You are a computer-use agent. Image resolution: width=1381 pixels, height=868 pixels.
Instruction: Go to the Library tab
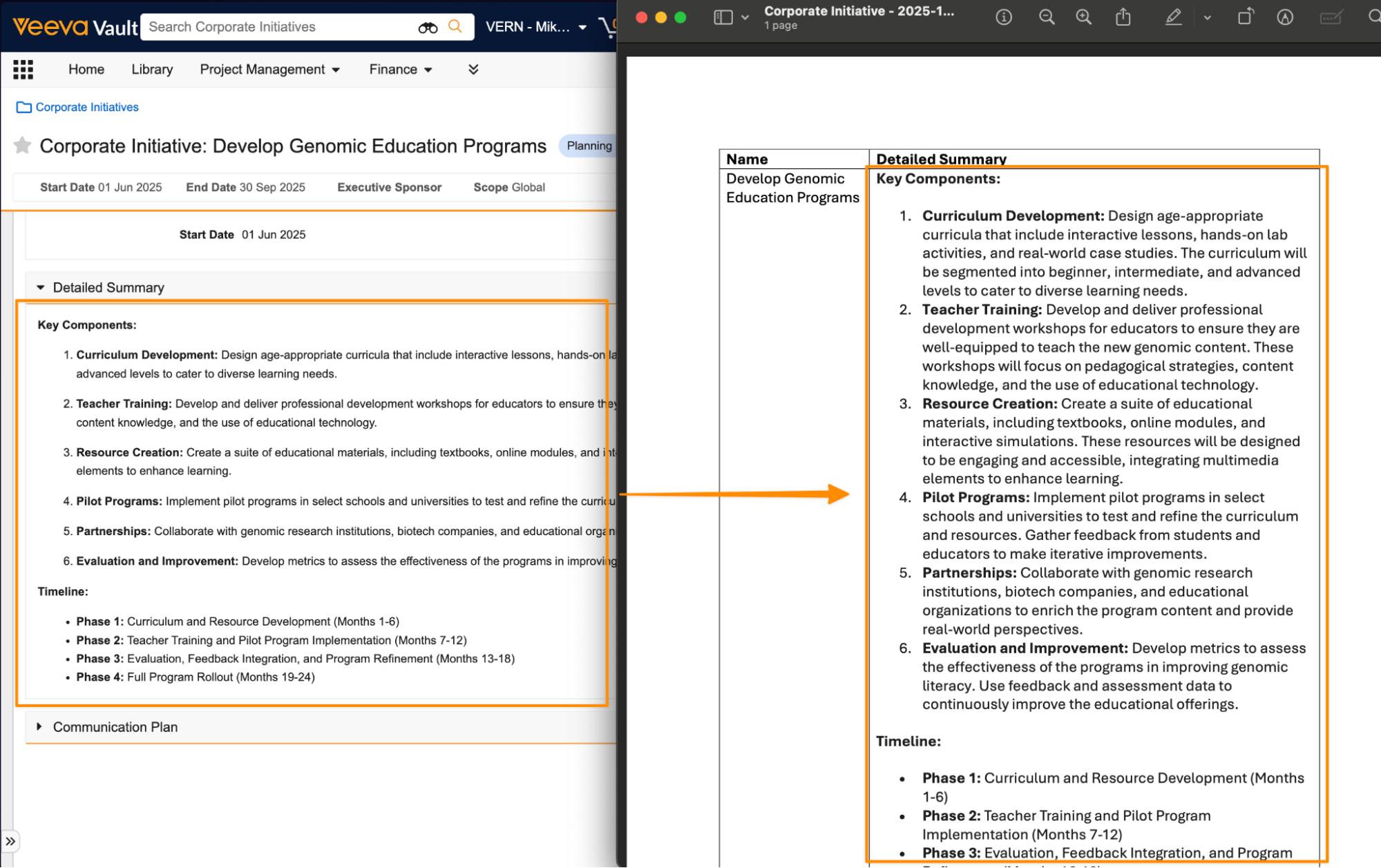click(152, 69)
